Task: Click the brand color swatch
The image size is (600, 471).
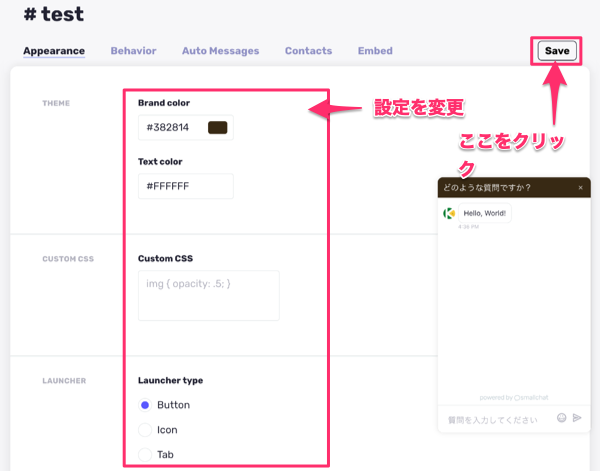Action: pos(217,127)
